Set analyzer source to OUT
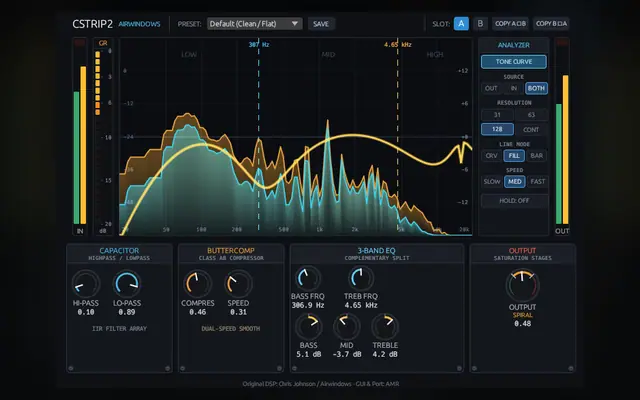 (x=491, y=88)
